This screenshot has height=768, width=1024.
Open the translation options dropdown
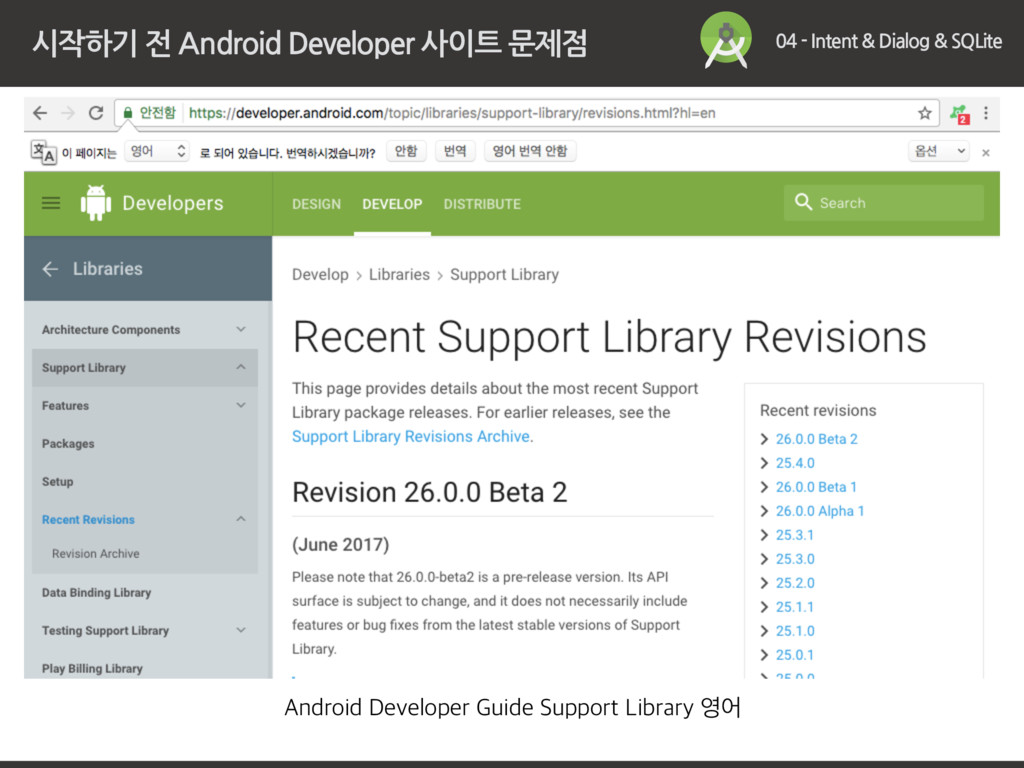937,152
